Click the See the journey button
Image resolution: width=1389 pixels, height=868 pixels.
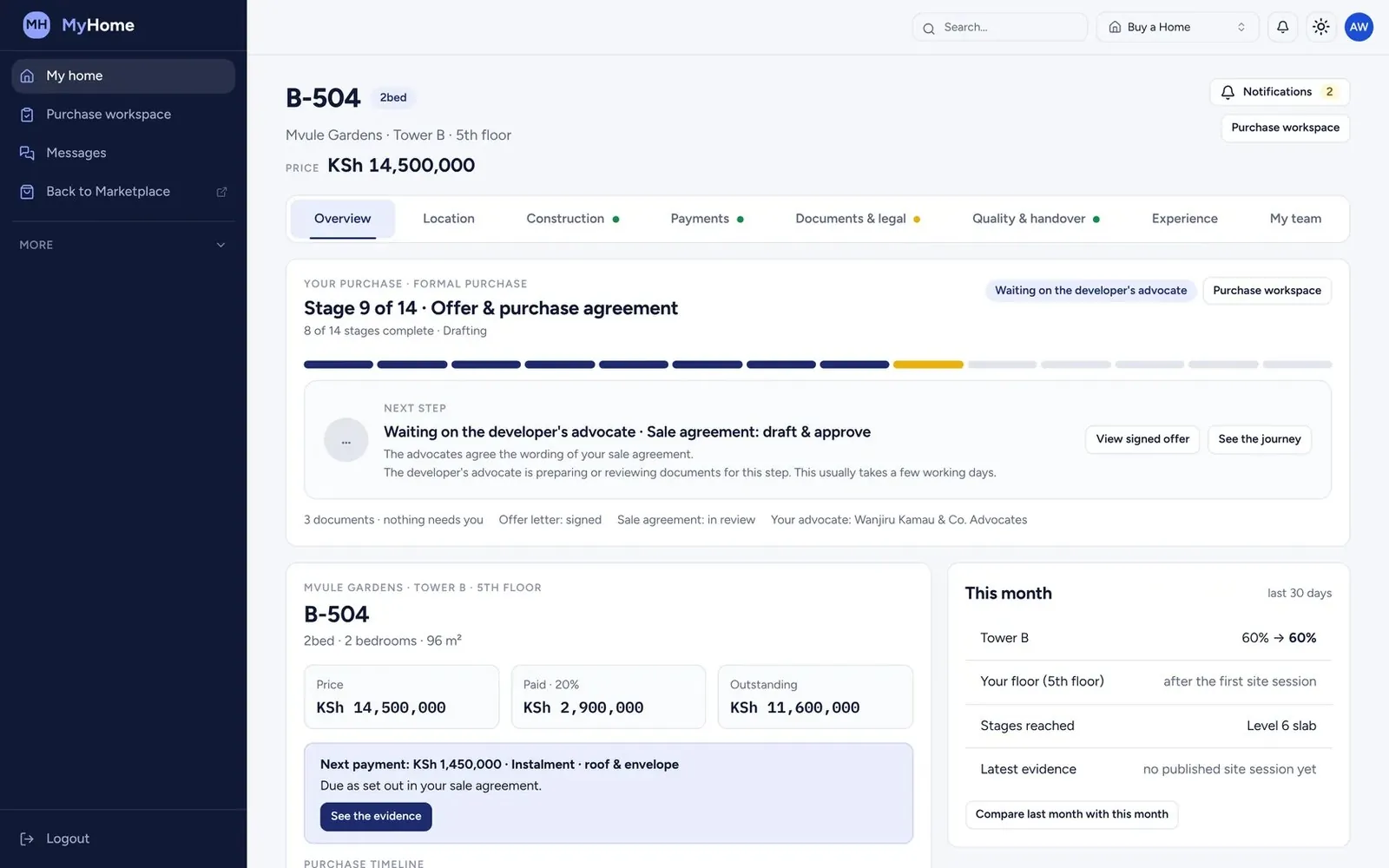tap(1260, 439)
